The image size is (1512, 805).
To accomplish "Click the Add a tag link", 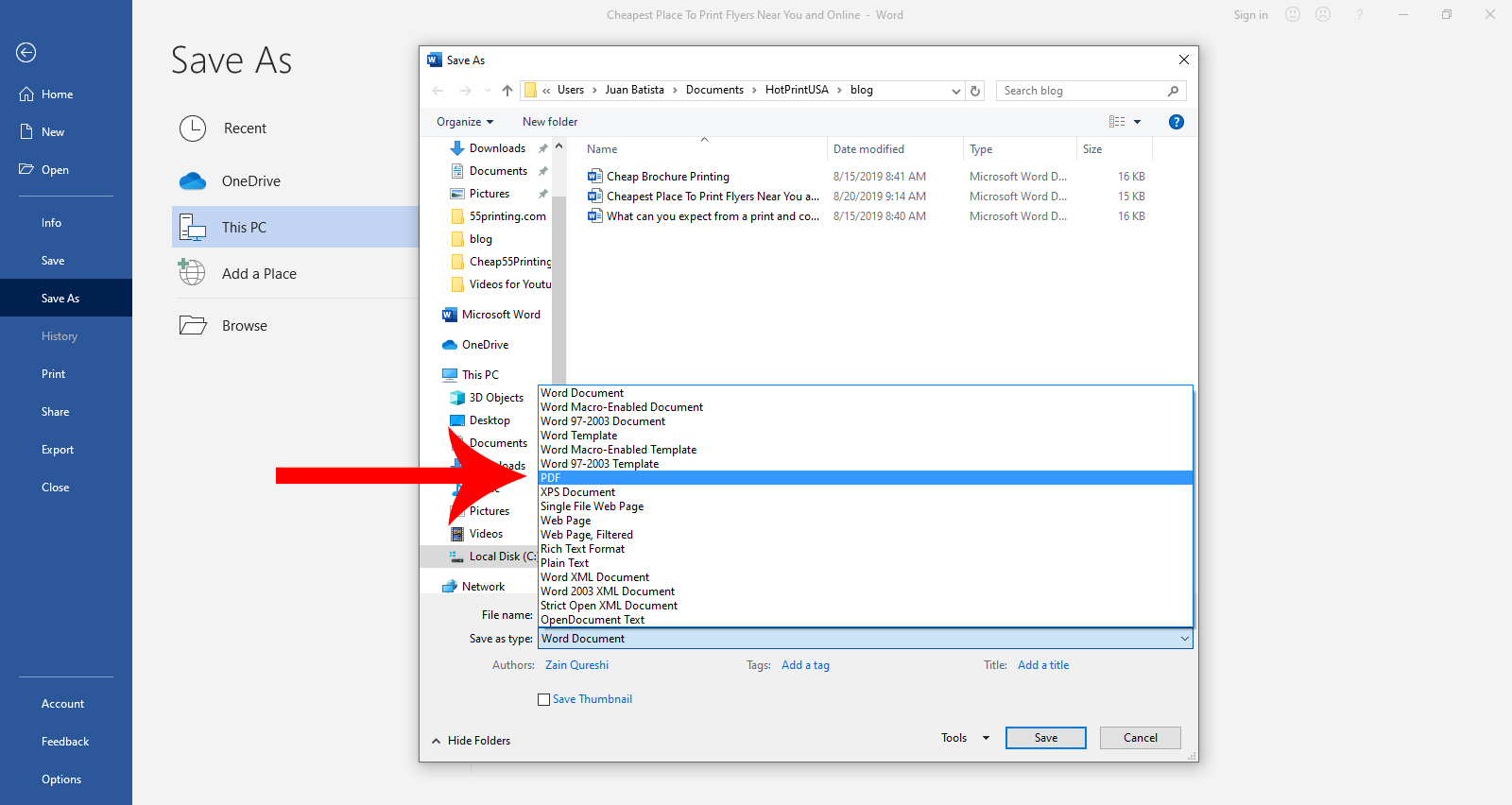I will pos(805,665).
